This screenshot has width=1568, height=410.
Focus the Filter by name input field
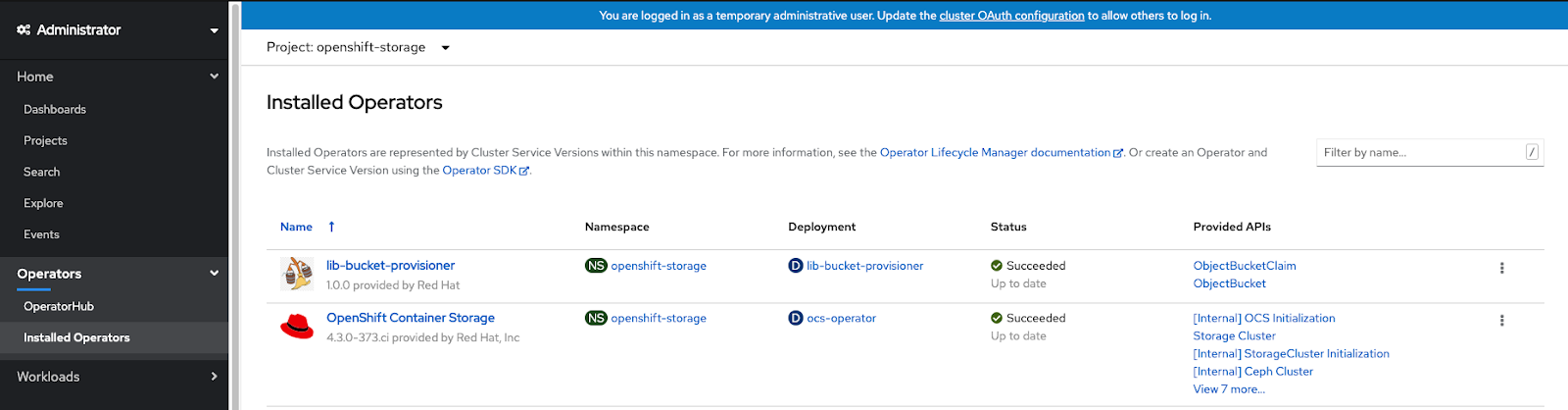[1421, 152]
